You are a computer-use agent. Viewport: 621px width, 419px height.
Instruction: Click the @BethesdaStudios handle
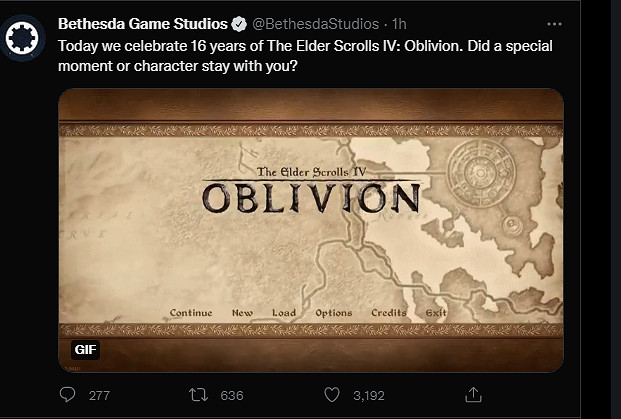pos(314,23)
